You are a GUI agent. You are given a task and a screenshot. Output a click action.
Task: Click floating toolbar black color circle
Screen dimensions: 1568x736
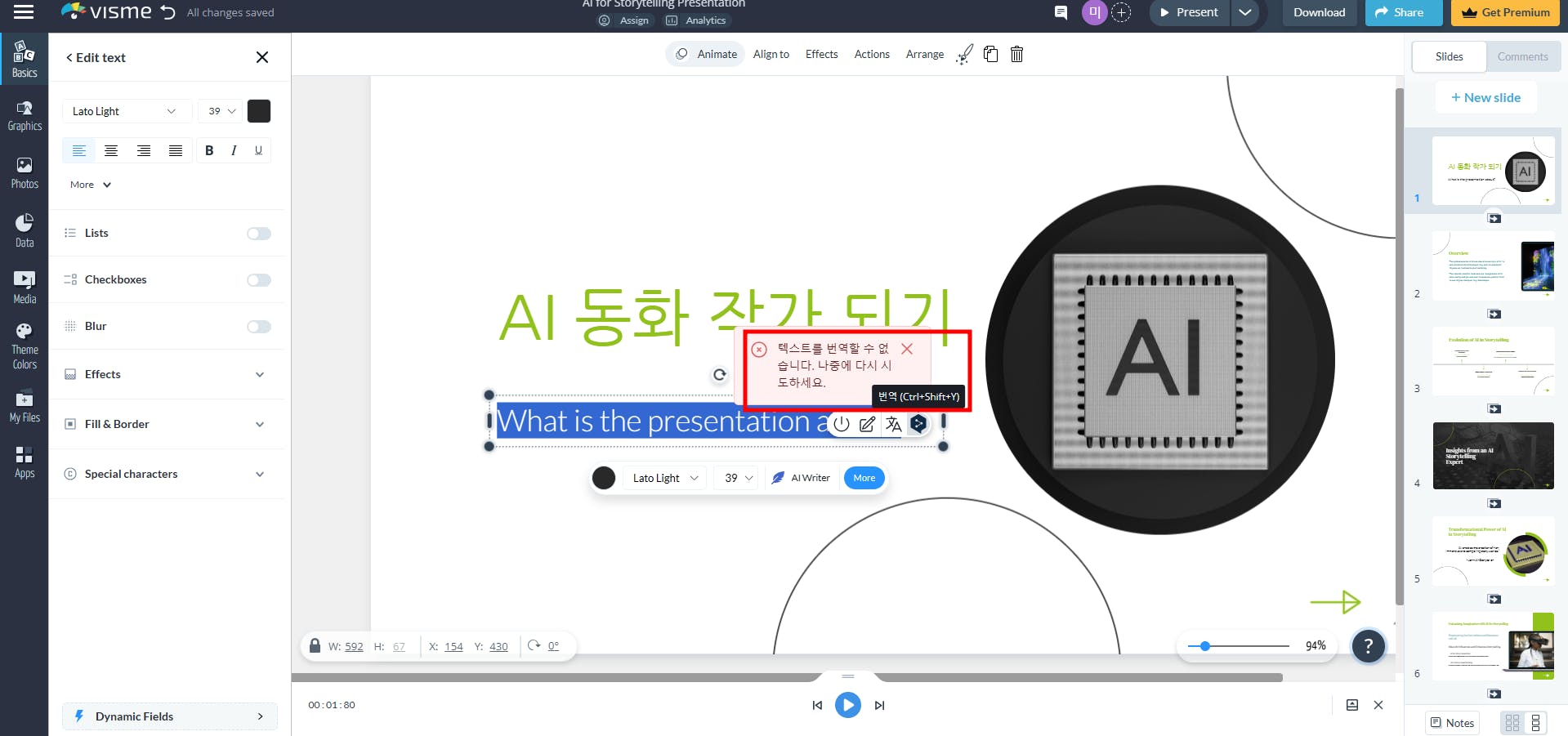pos(604,478)
